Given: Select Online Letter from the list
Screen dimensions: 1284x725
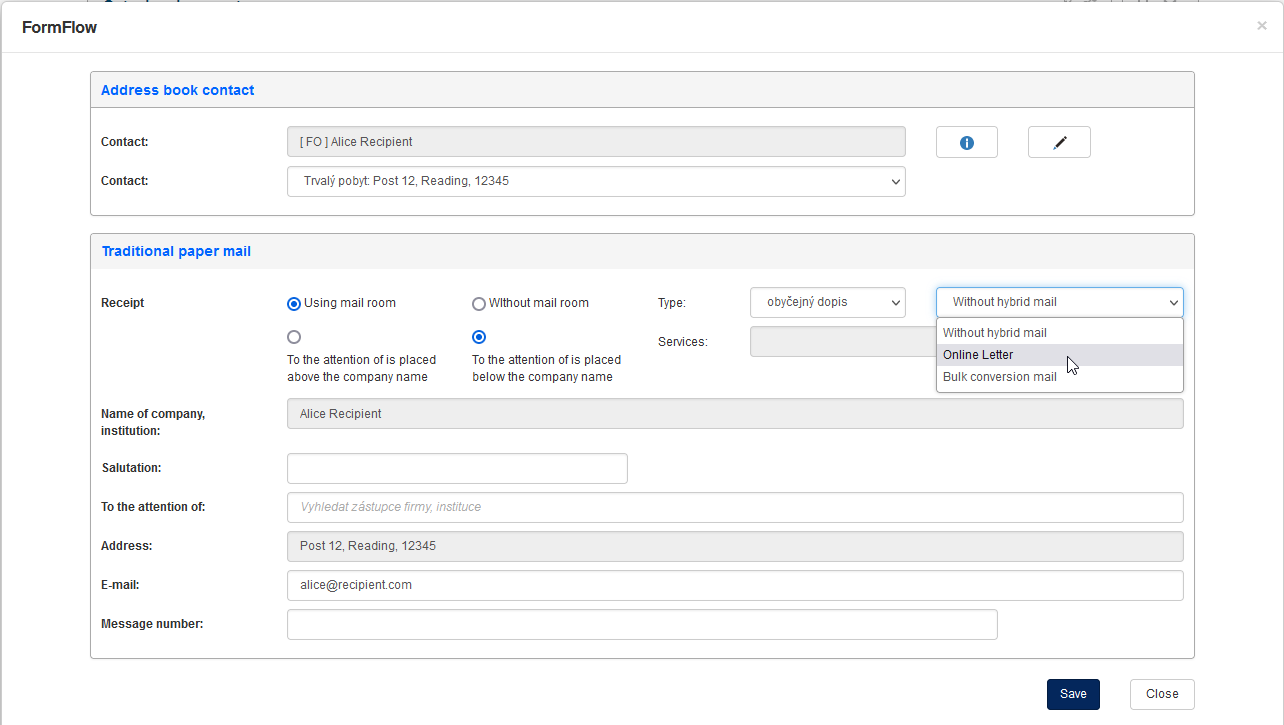Looking at the screenshot, I should [x=1059, y=355].
